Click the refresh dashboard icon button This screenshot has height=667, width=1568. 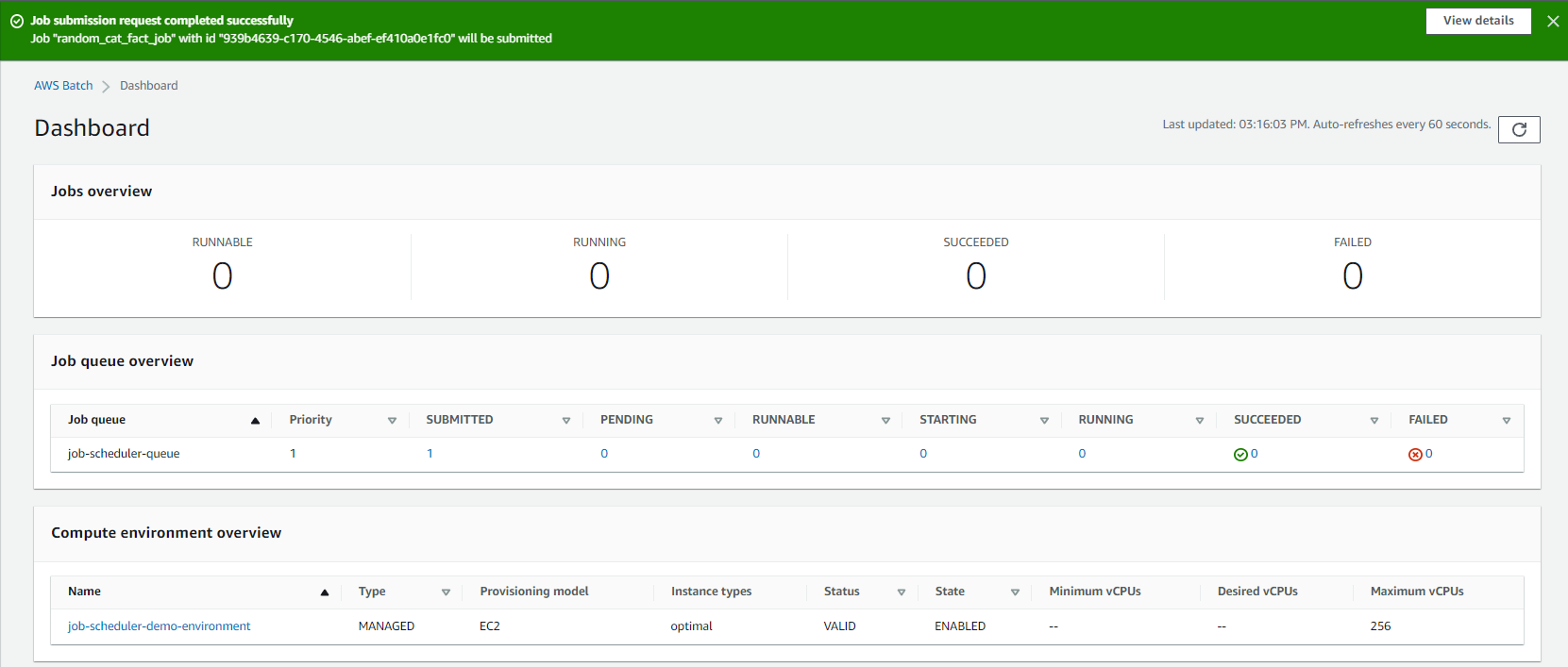tap(1519, 129)
